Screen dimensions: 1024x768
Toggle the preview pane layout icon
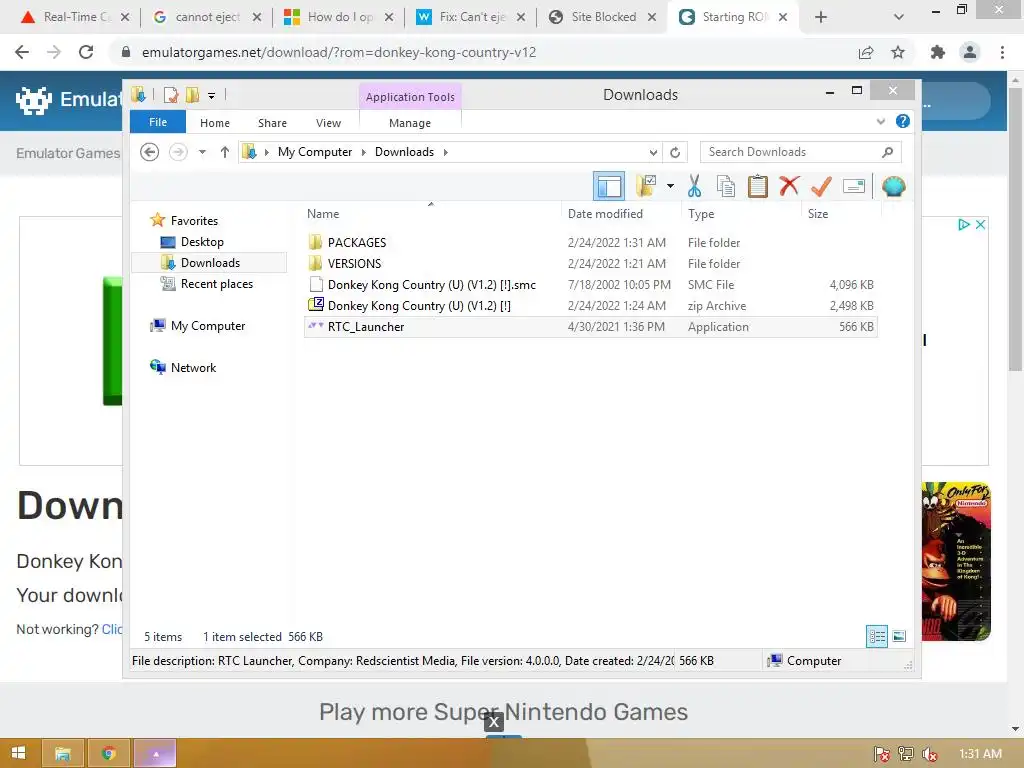point(609,186)
